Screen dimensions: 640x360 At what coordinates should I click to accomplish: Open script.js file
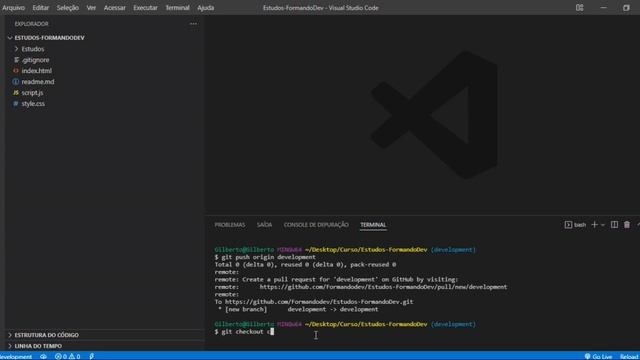[x=32, y=93]
